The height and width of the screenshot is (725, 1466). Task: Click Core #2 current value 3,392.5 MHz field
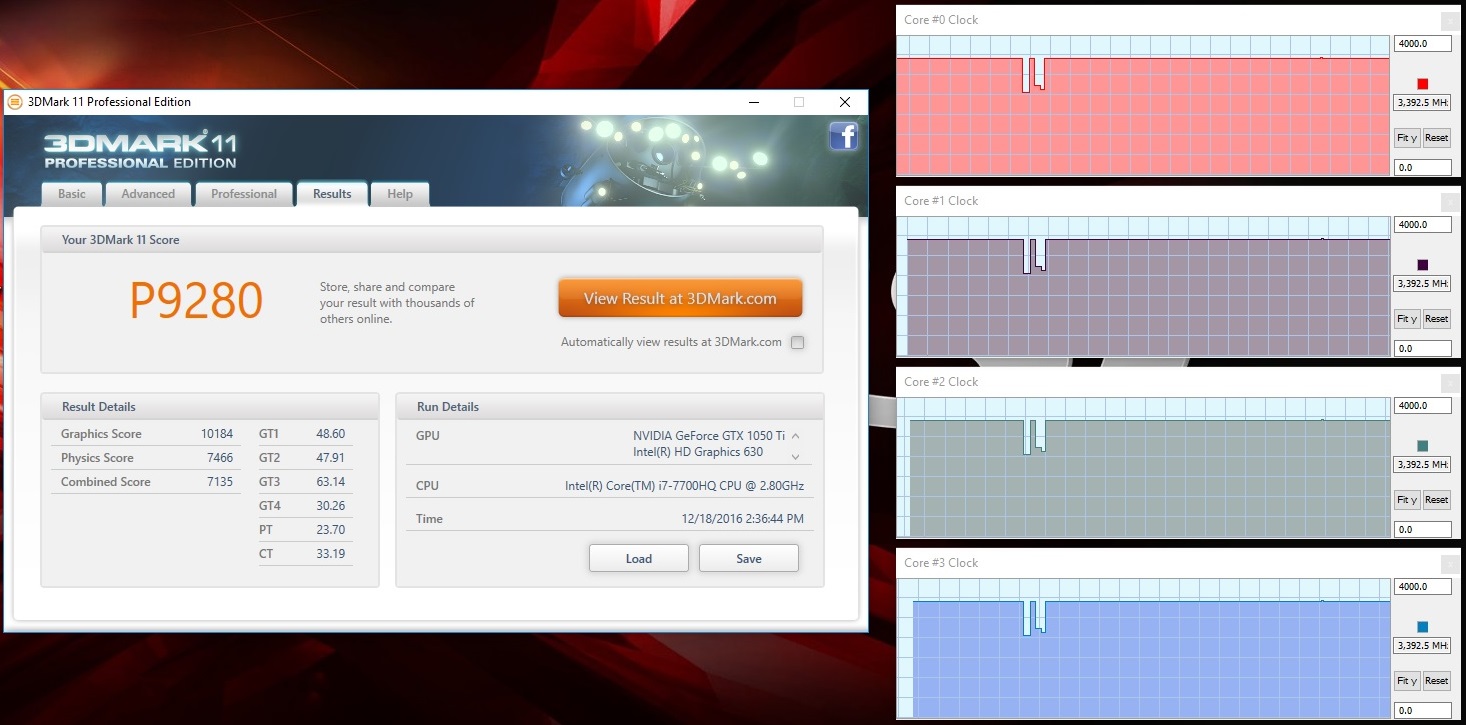click(1422, 465)
